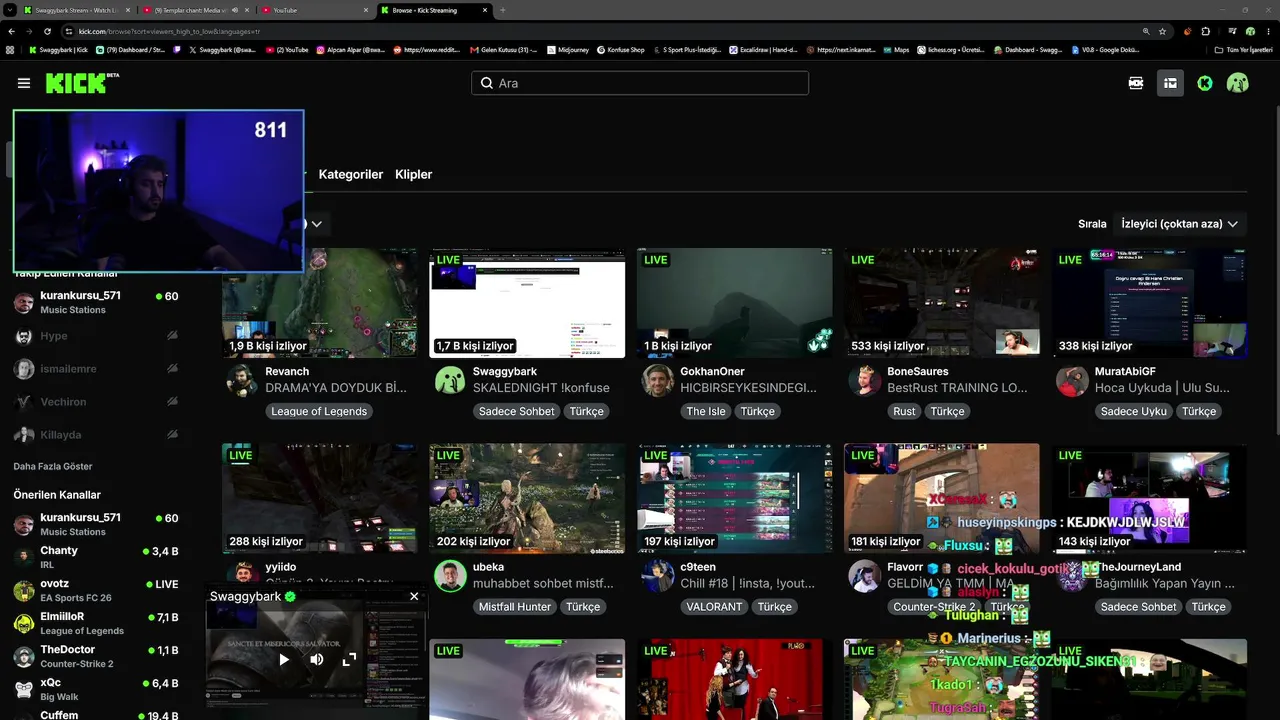The width and height of the screenshot is (1280, 720).
Task: Open the Konfuse Shop bookmark
Action: [620, 49]
